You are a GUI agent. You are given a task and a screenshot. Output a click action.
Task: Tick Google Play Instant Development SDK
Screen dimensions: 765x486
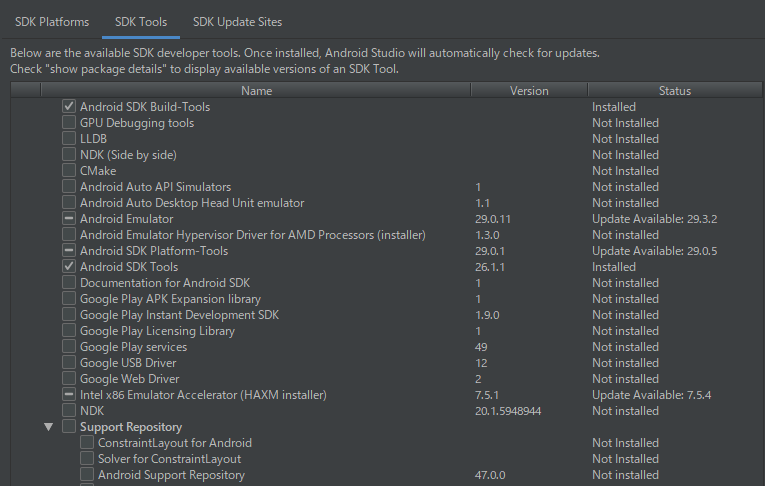point(69,315)
